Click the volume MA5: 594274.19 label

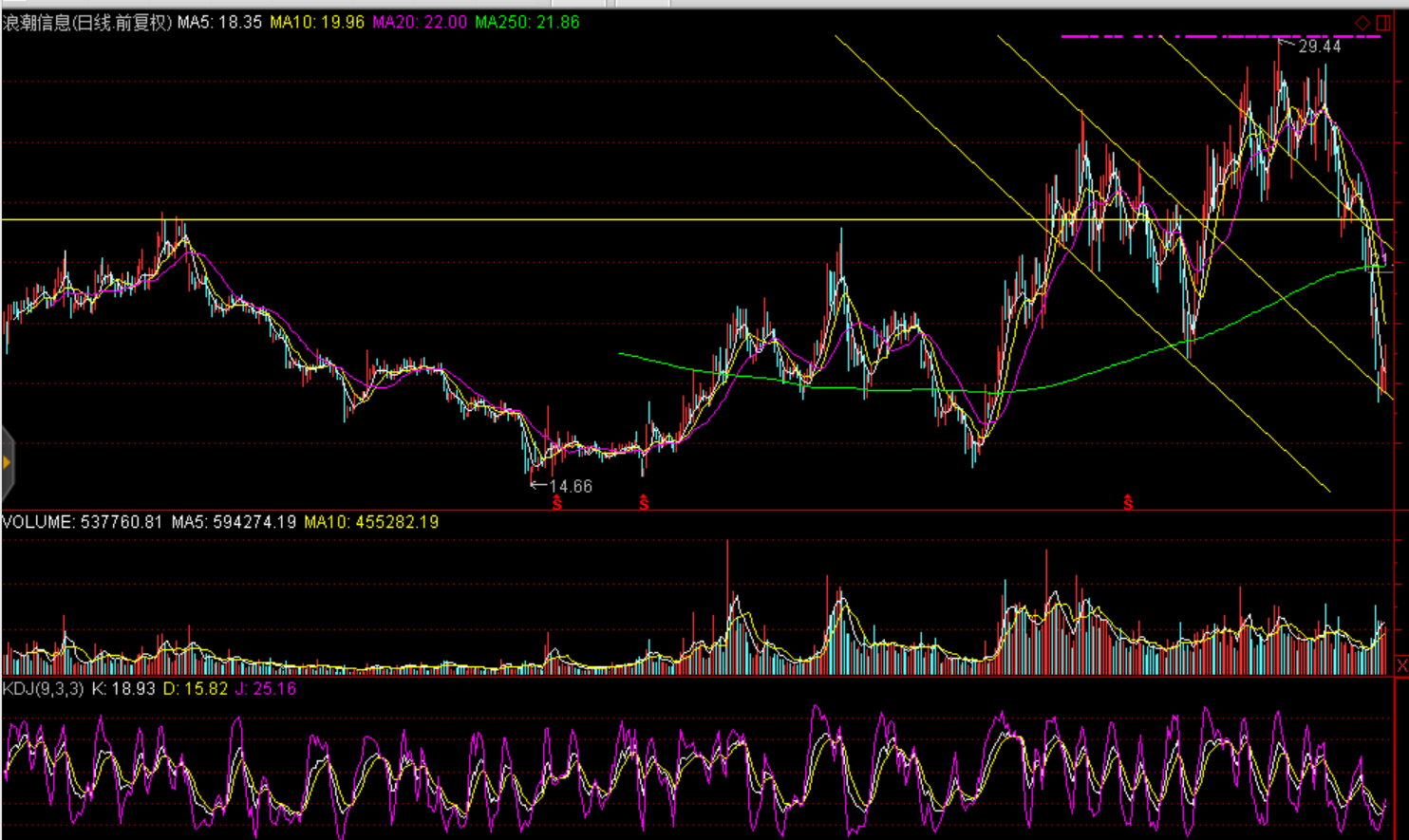234,522
